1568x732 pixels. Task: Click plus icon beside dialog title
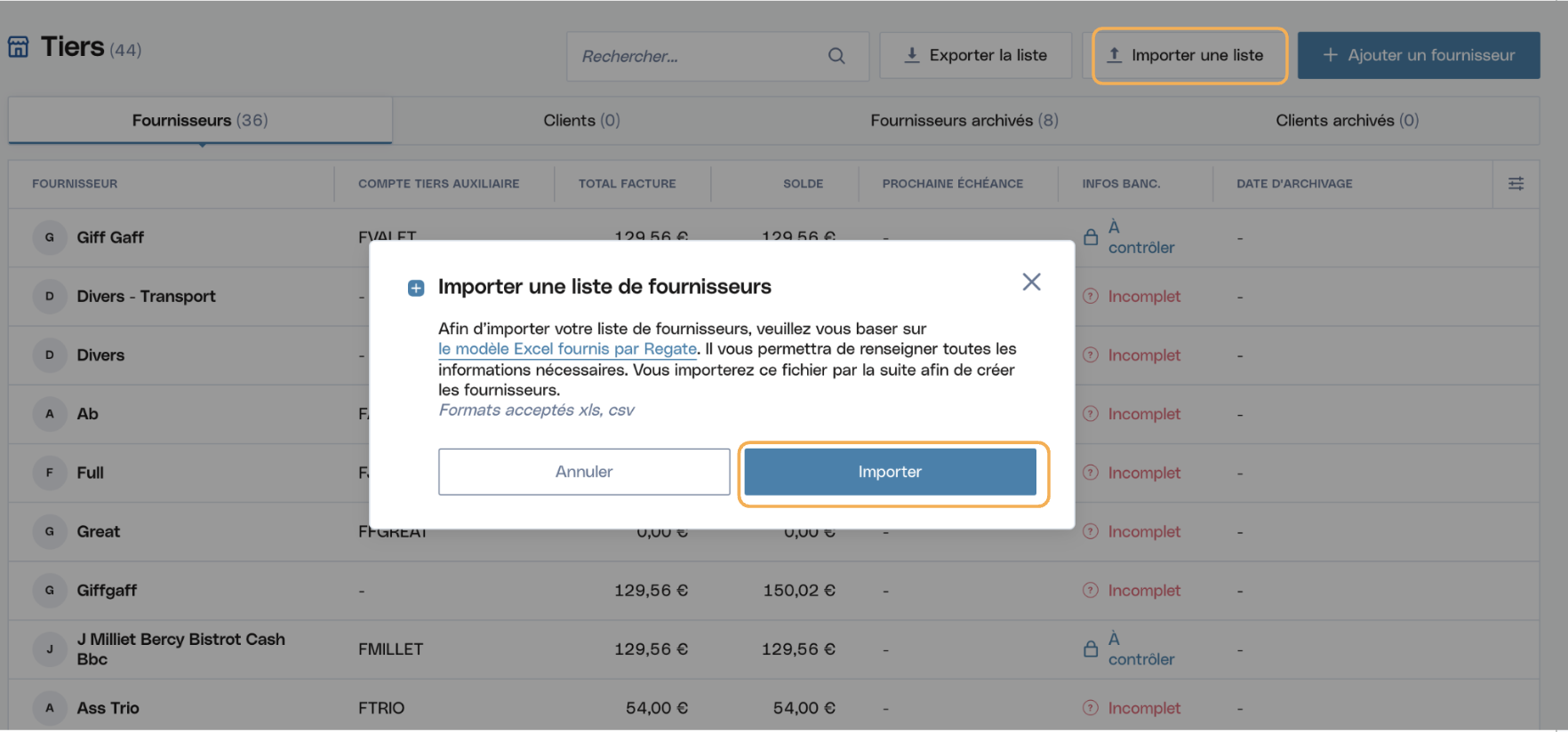point(416,288)
